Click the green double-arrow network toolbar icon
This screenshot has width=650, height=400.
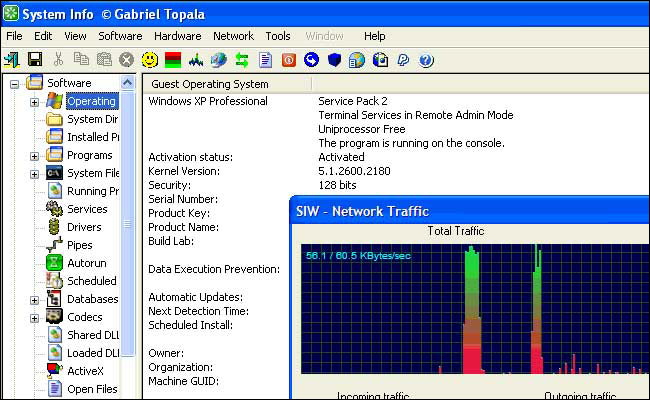pos(241,60)
